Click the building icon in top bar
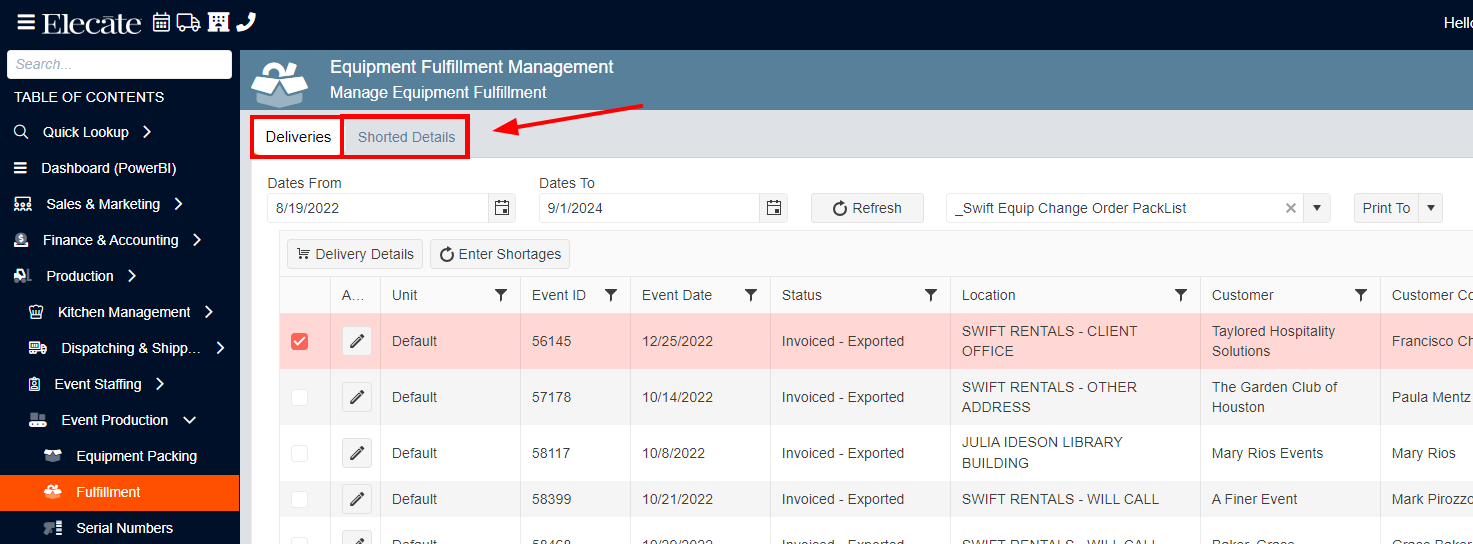Viewport: 1473px width, 544px height. click(x=218, y=22)
